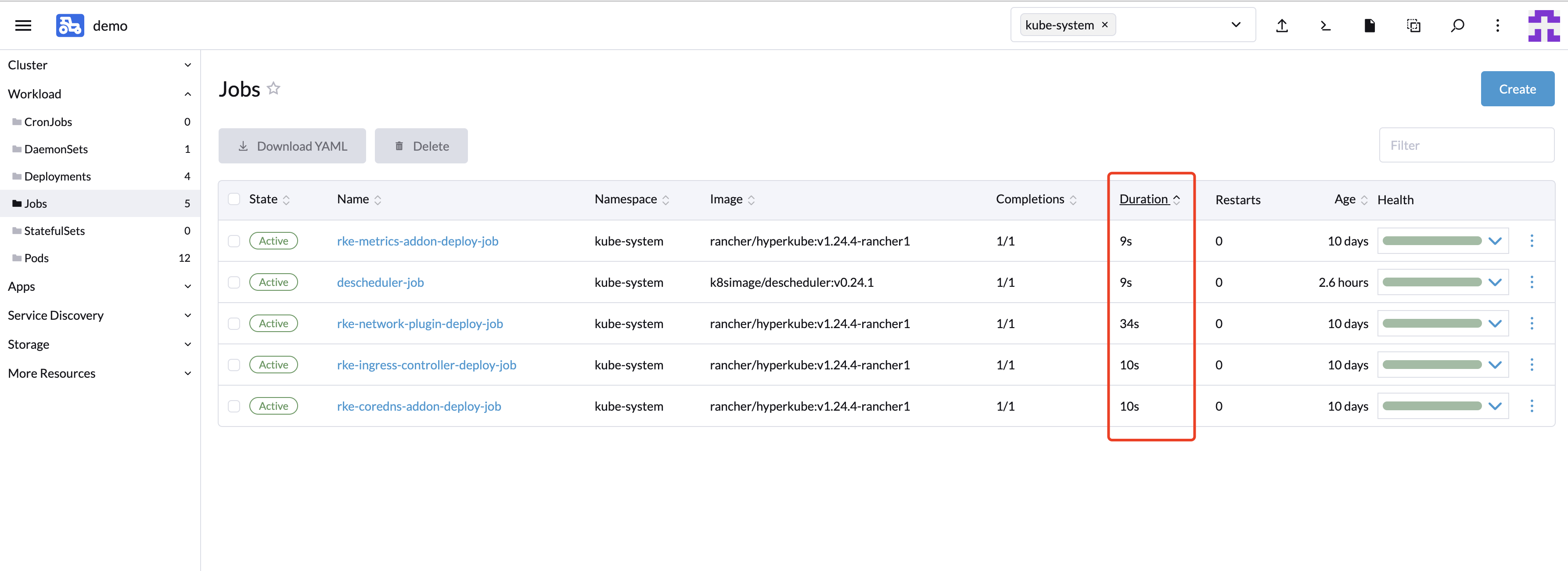This screenshot has width=1568, height=571.
Task: Click the copy kubeconfig icon in the header
Action: click(x=1413, y=25)
